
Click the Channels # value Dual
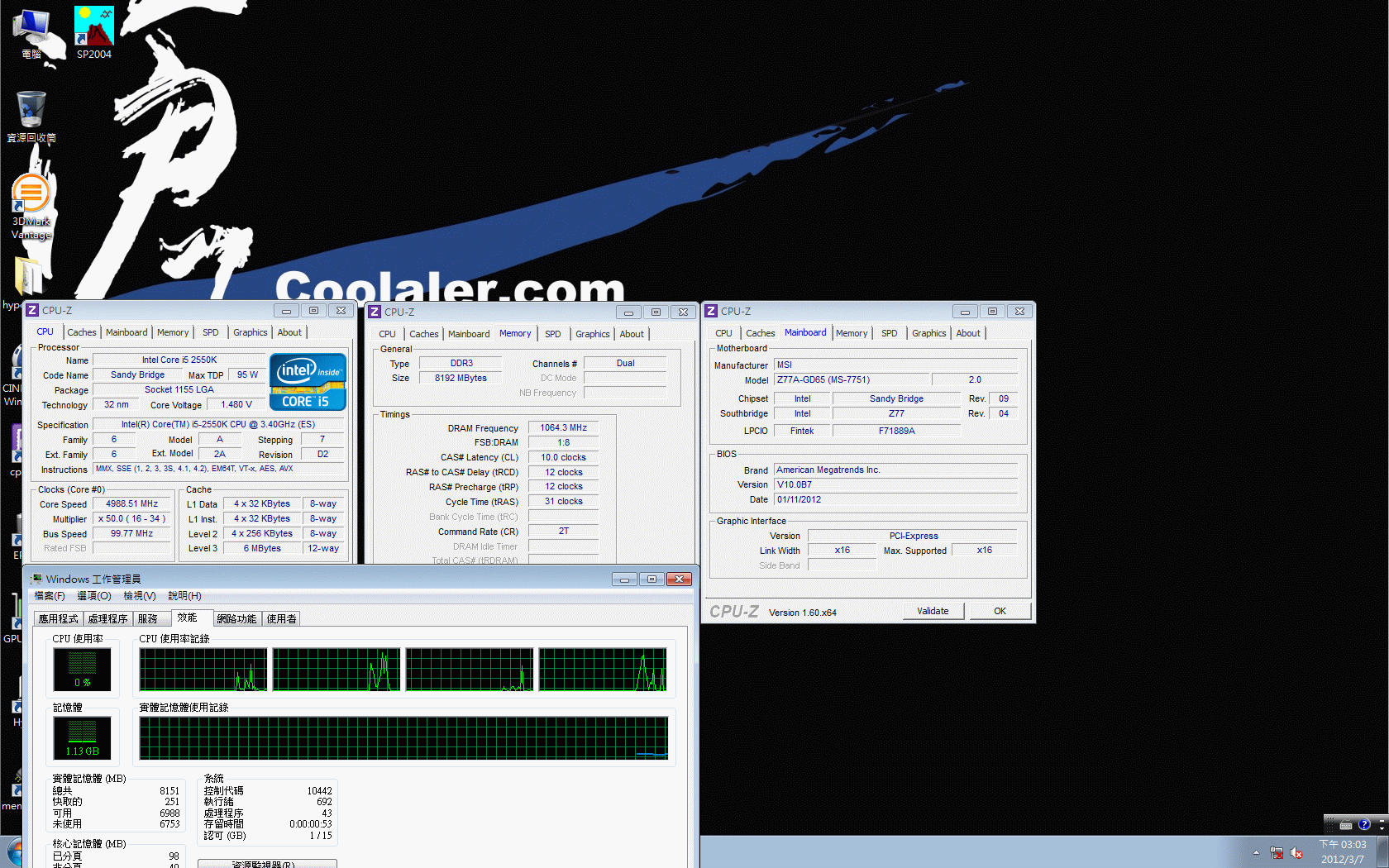[625, 363]
